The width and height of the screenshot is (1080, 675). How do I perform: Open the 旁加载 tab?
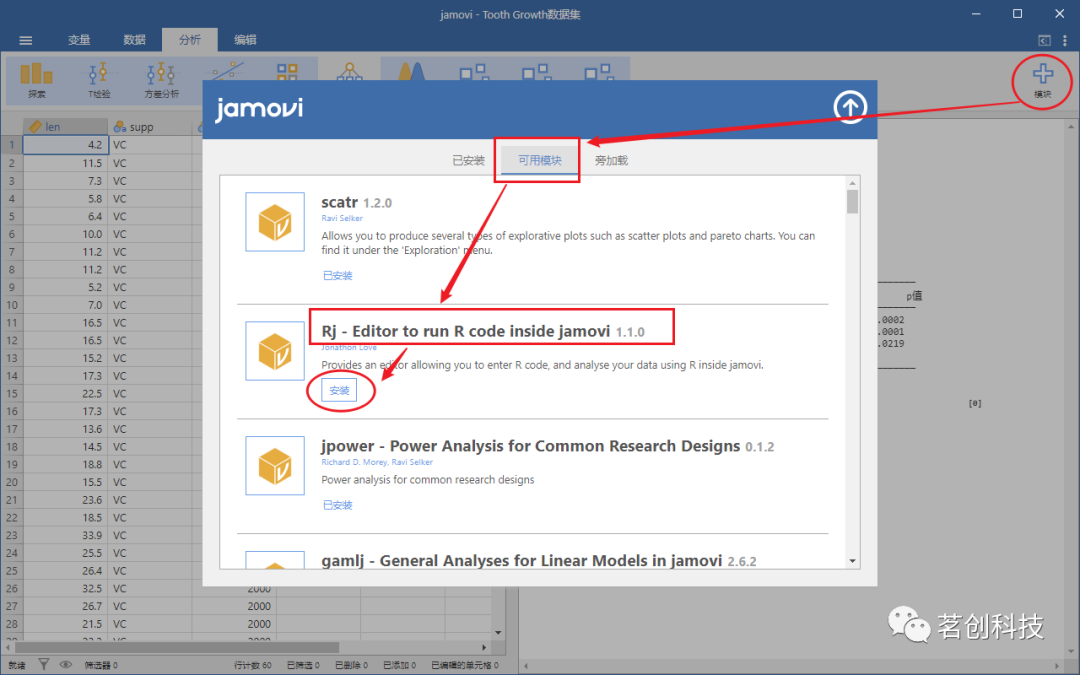point(610,159)
